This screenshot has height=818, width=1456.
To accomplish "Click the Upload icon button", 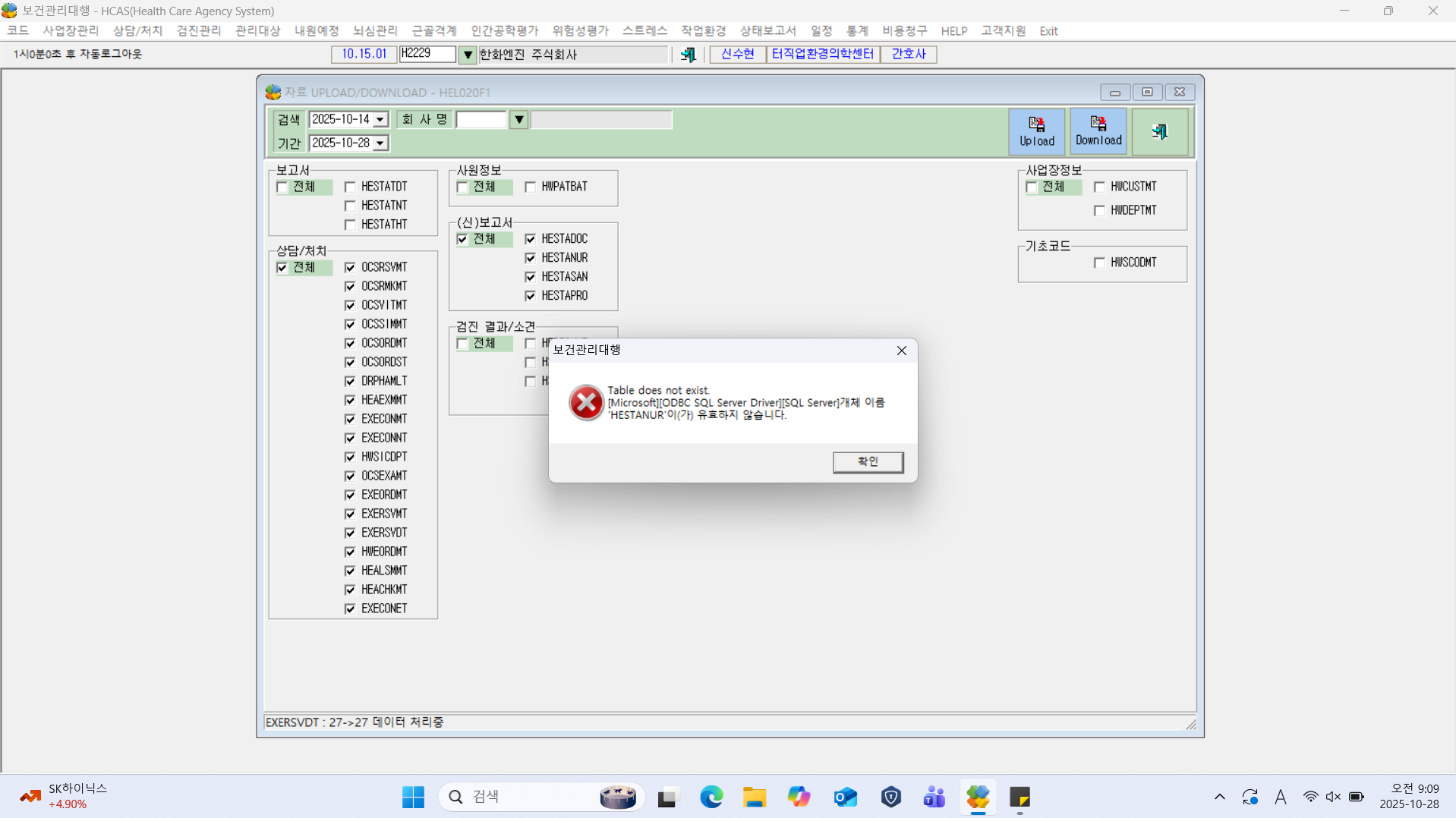I will pos(1036,131).
